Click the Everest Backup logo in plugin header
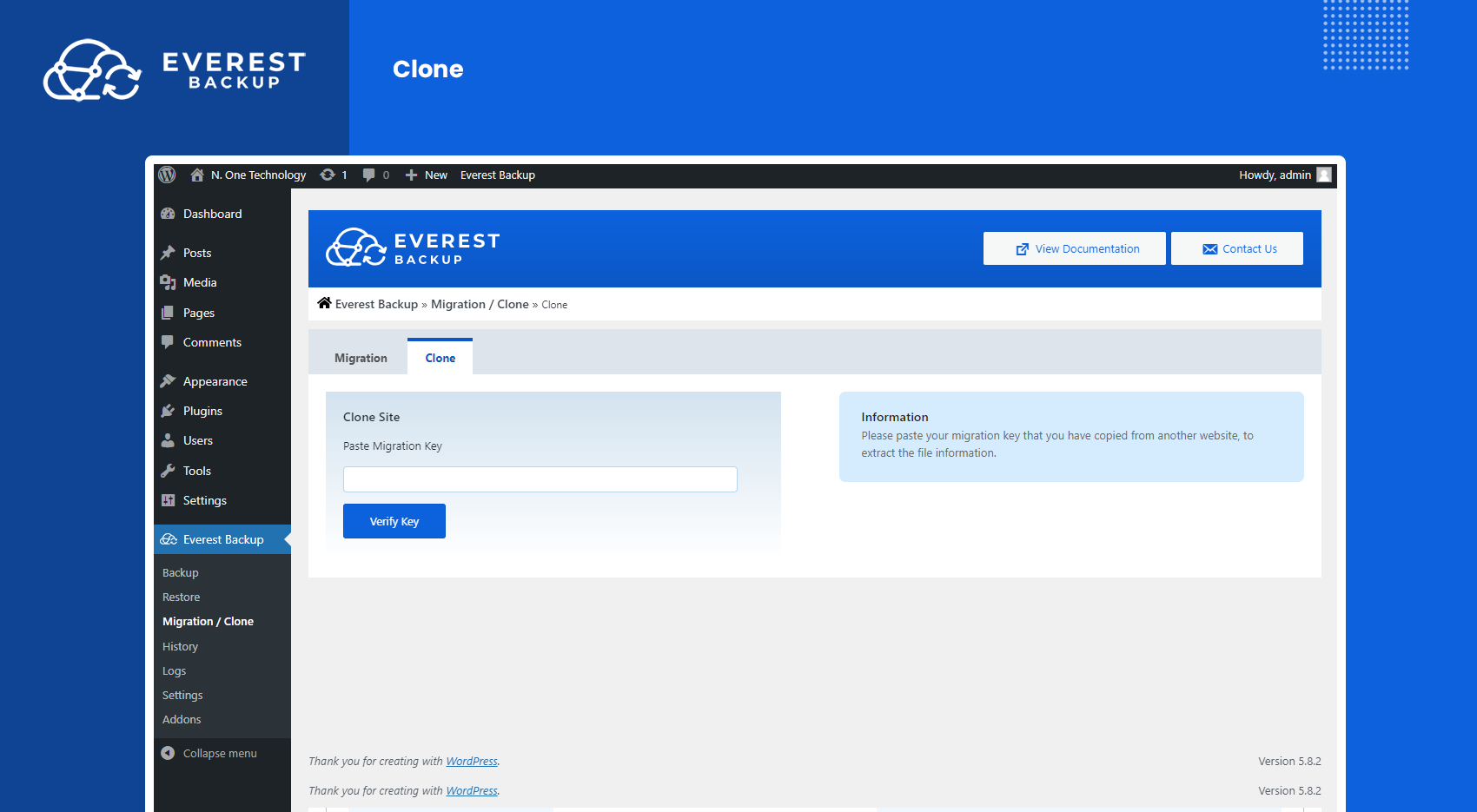 click(413, 248)
